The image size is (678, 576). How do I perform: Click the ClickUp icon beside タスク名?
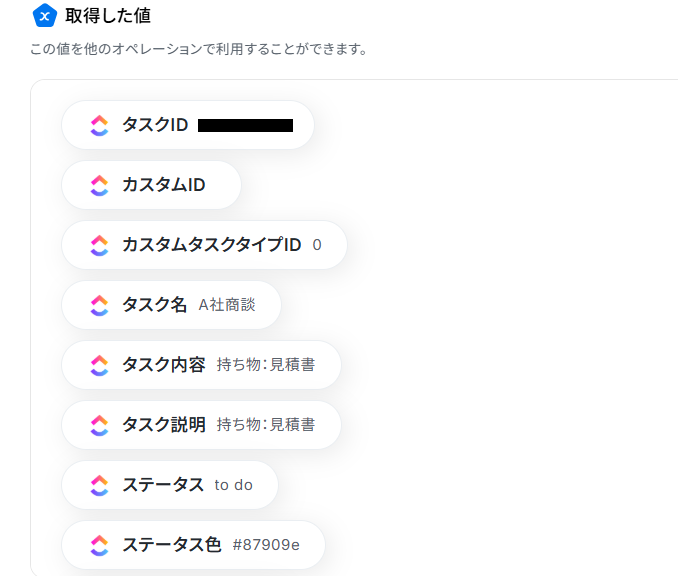99,305
